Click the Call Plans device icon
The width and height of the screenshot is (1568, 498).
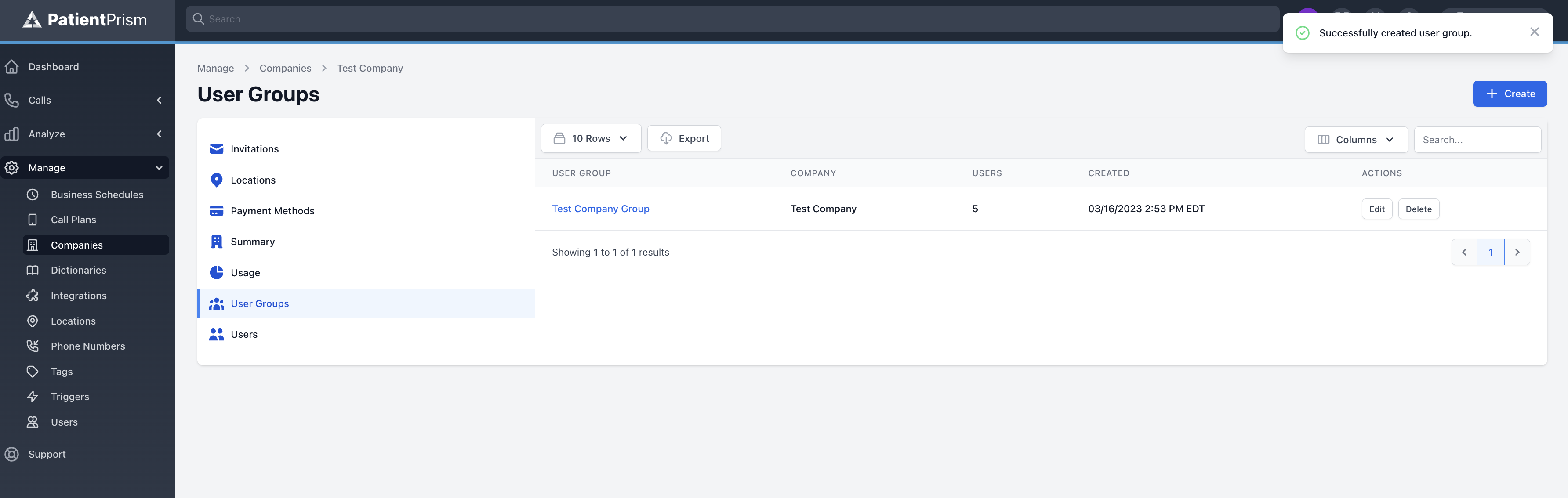pyautogui.click(x=33, y=220)
